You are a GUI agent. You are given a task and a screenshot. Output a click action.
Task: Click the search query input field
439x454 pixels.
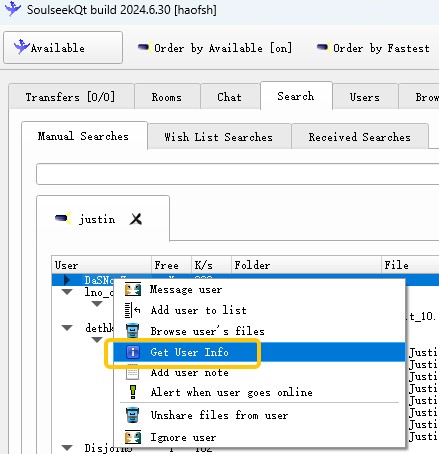click(x=237, y=174)
